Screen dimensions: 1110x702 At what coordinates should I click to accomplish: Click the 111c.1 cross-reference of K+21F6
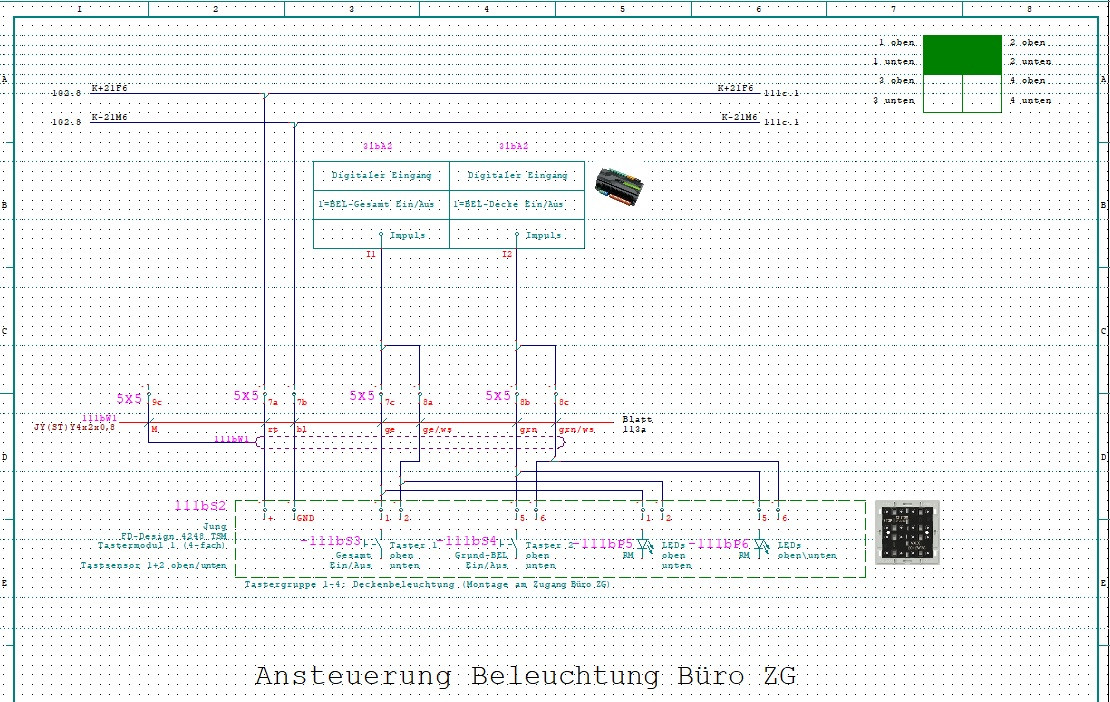782,93
